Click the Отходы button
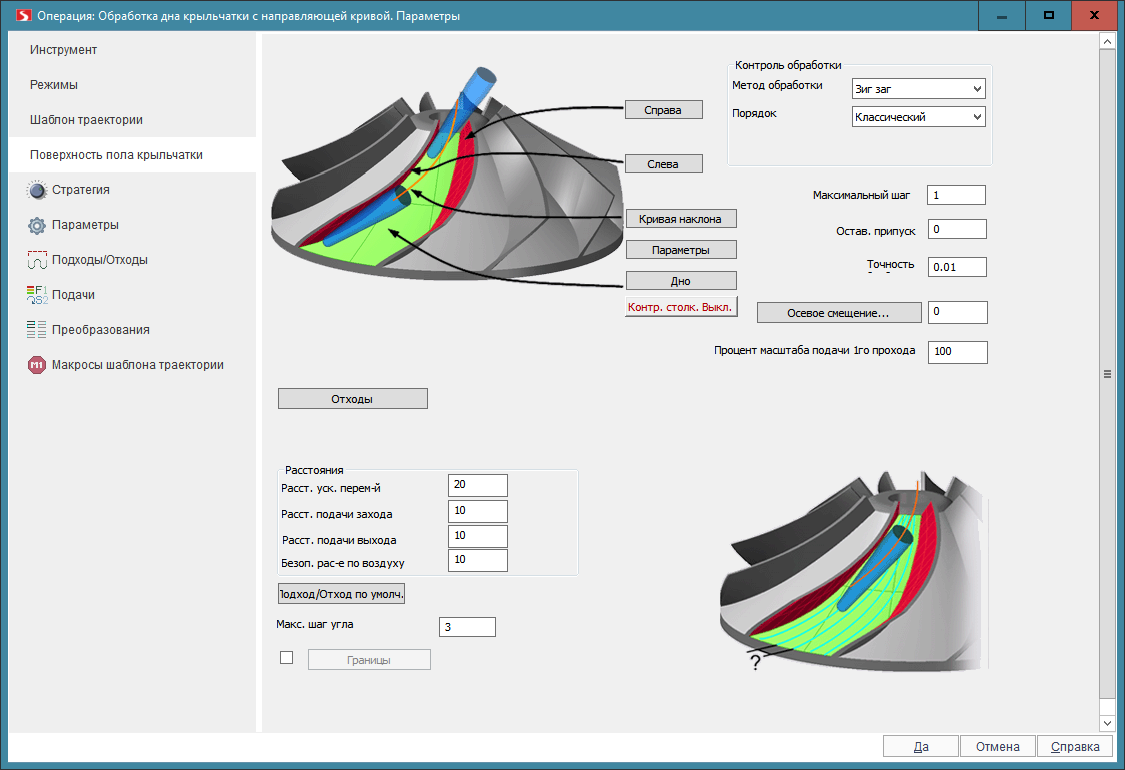This screenshot has width=1125, height=770. [x=352, y=399]
